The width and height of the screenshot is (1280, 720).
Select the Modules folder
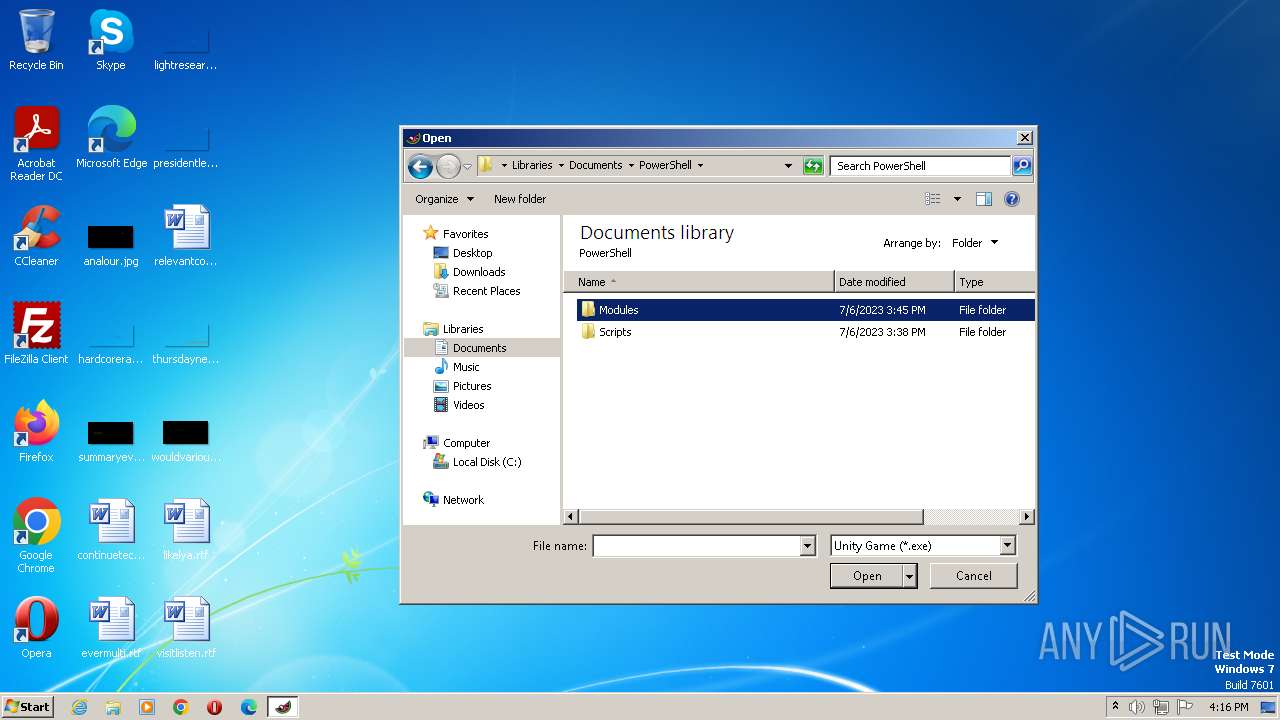pyautogui.click(x=805, y=310)
